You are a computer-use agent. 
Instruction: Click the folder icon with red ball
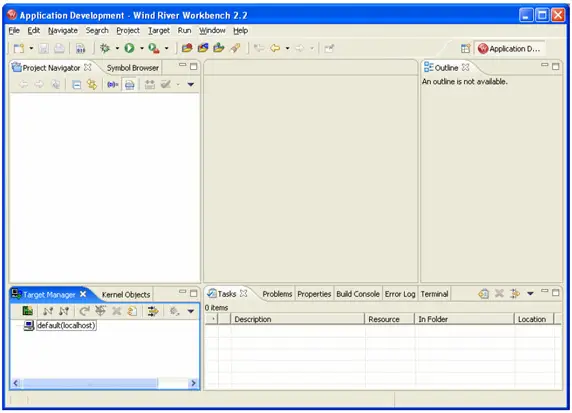187,48
